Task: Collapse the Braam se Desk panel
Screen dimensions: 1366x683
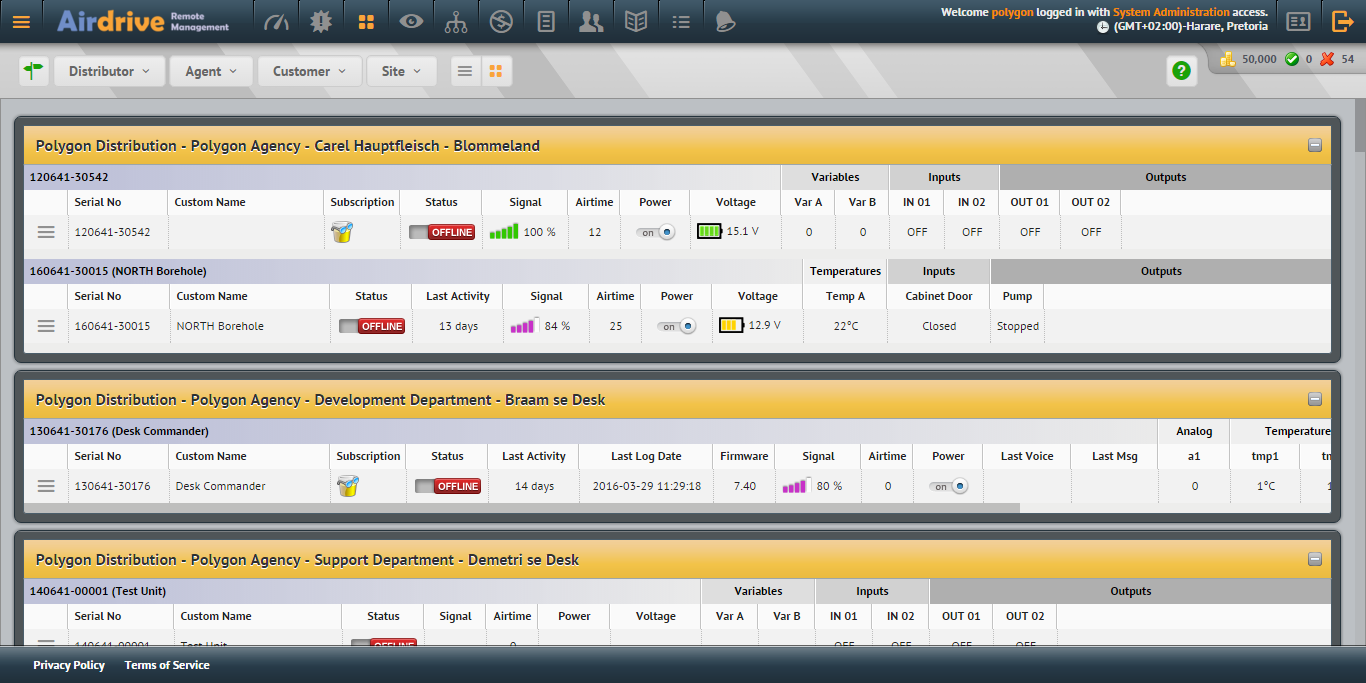Action: (x=1315, y=399)
